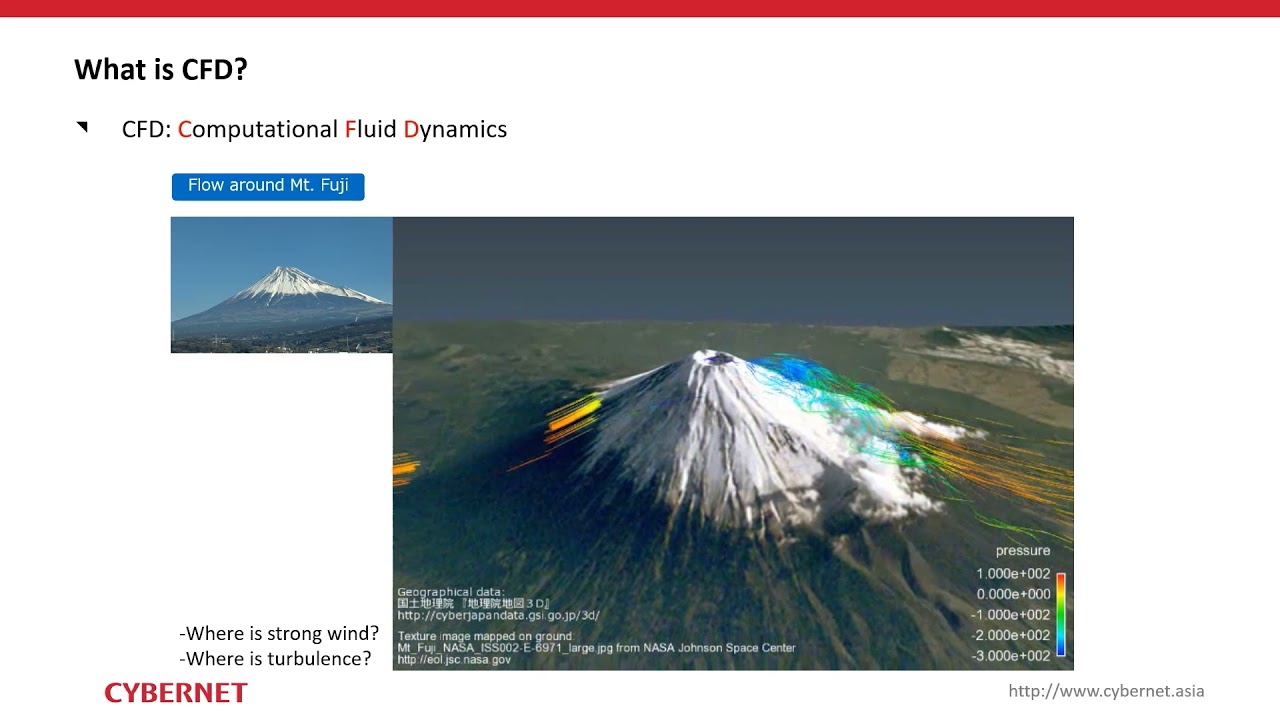Click the Mt. Fuji CFD simulation image
The height and width of the screenshot is (720, 1280).
click(733, 443)
